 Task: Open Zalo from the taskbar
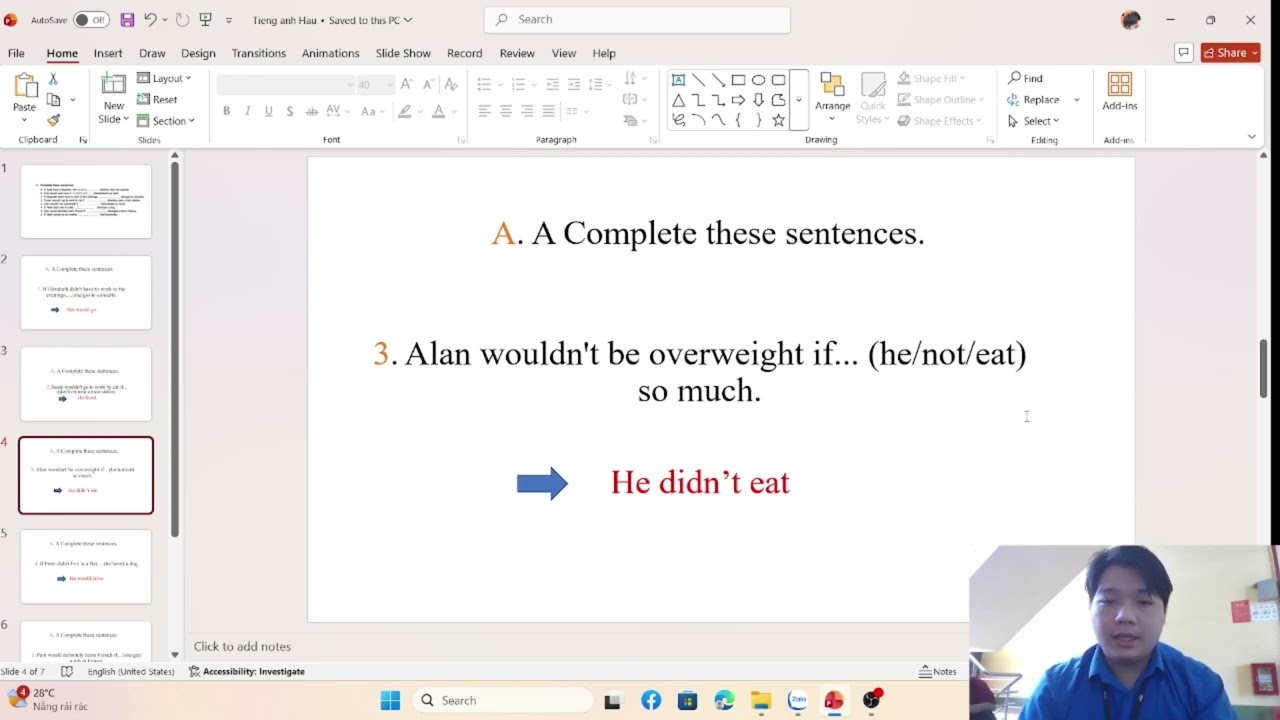point(797,701)
